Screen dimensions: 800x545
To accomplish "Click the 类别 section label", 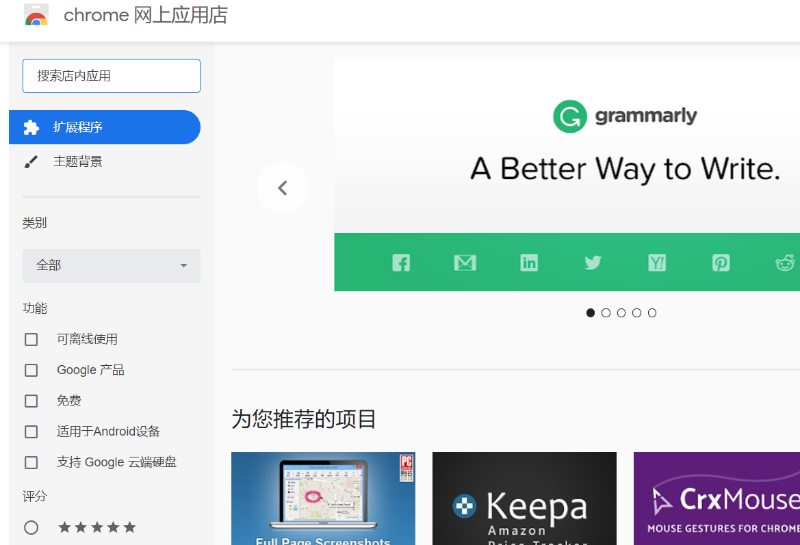I will click(x=35, y=223).
